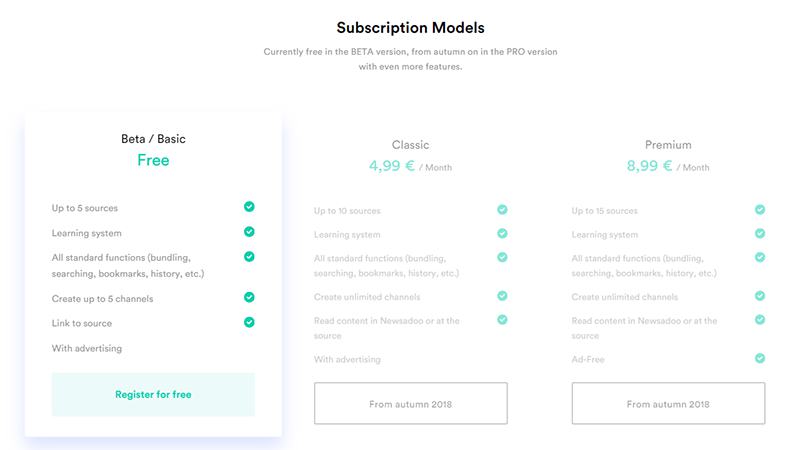Click the Premium plan's Learning system checkmark

760,234
